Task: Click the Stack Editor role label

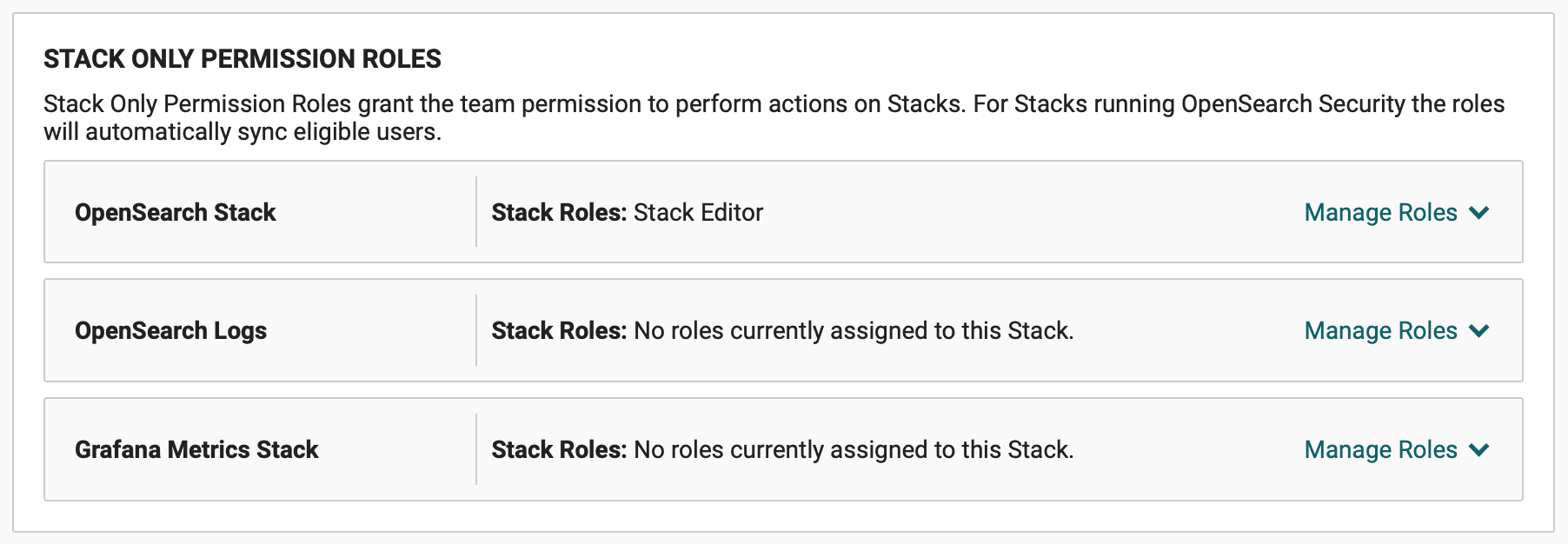Action: (x=698, y=212)
